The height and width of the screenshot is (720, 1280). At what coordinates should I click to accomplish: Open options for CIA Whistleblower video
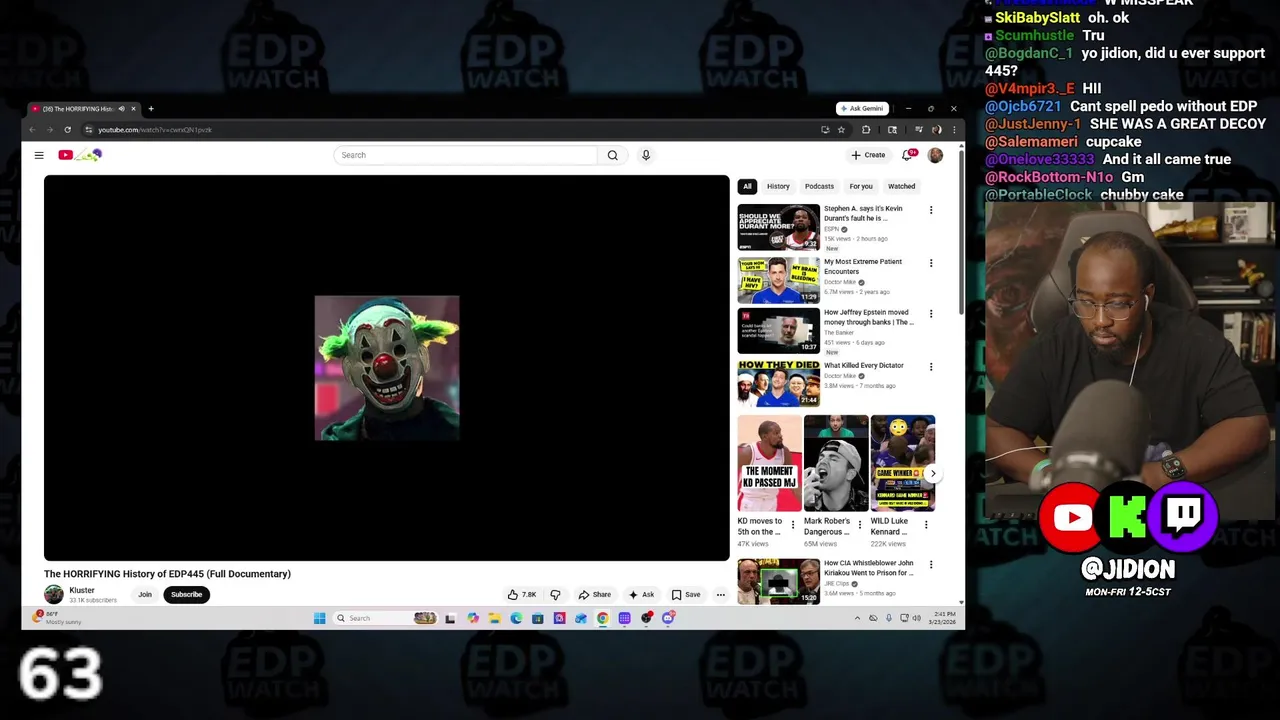[931, 564]
